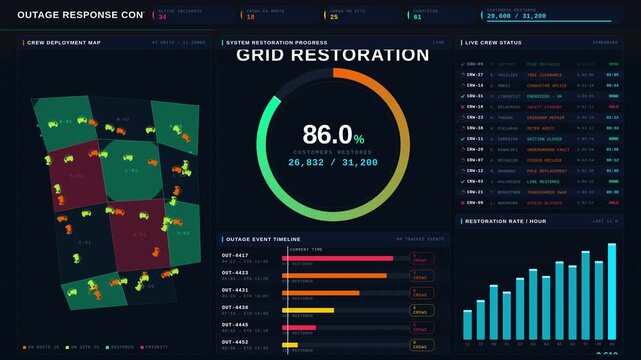
Task: Click the spinner icon beside CRW-23
Action: pos(463,117)
